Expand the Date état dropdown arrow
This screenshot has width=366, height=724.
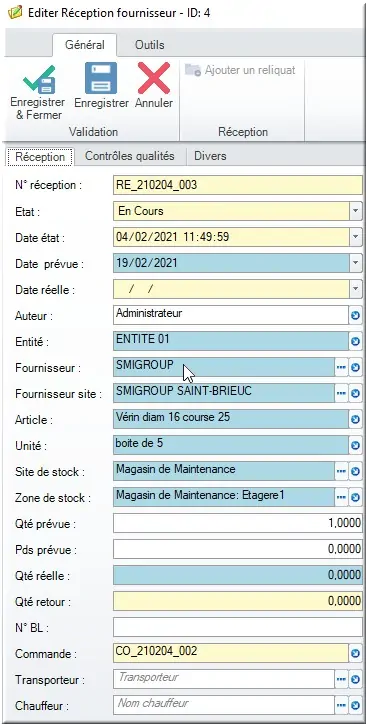[355, 237]
